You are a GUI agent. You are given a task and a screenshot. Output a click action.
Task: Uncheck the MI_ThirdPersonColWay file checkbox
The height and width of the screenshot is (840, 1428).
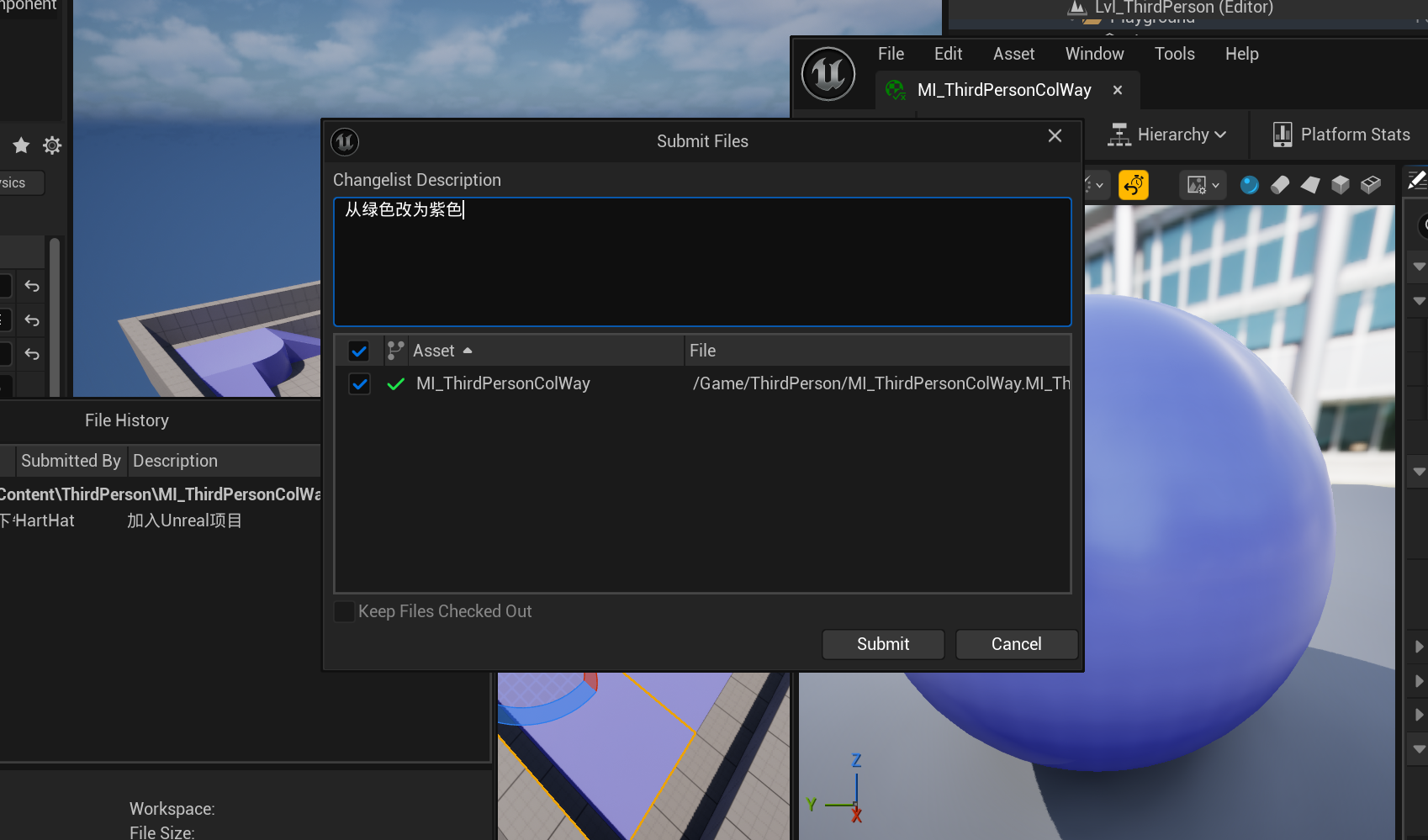pos(359,384)
